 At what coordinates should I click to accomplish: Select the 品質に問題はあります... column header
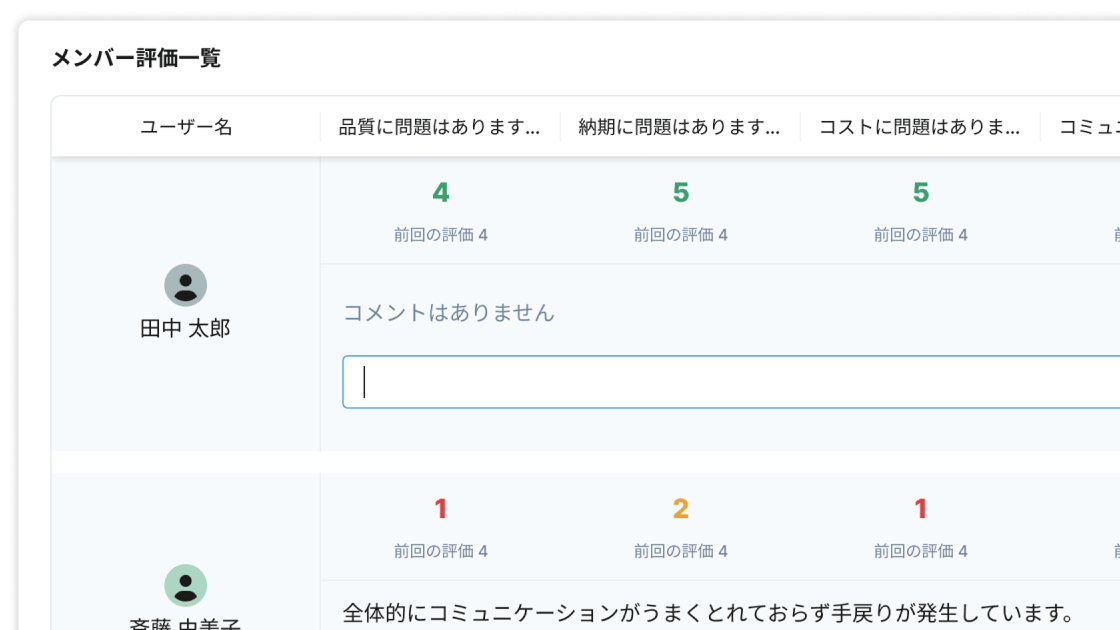click(439, 127)
